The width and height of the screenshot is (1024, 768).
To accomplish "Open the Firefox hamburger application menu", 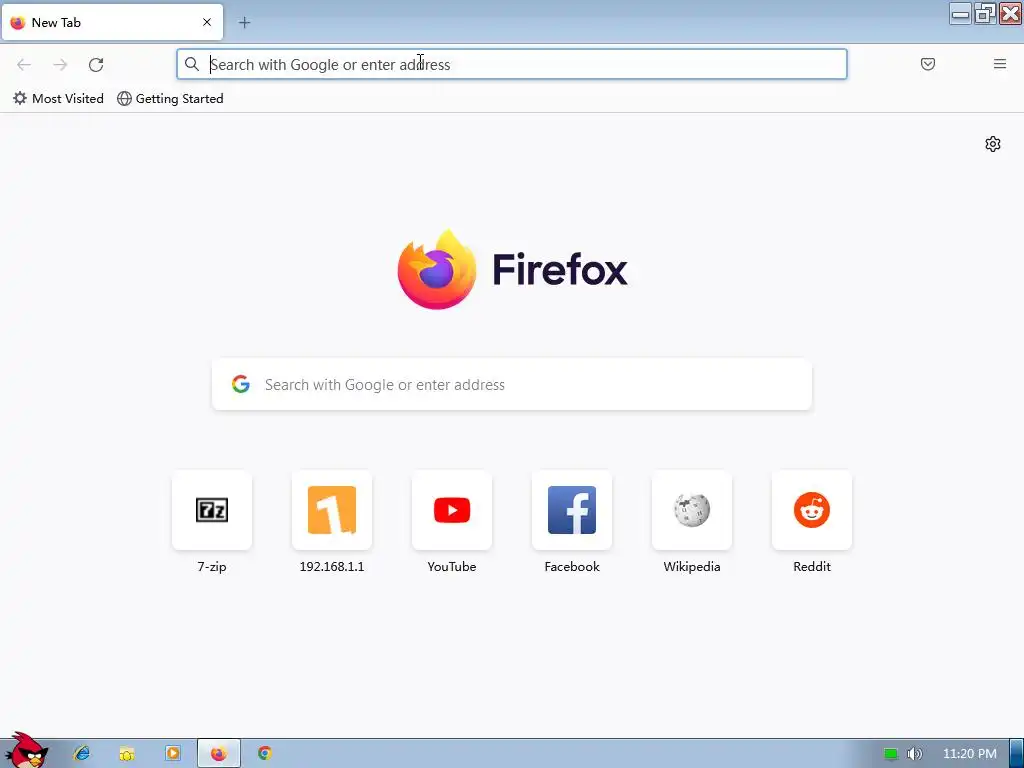I will [x=999, y=64].
